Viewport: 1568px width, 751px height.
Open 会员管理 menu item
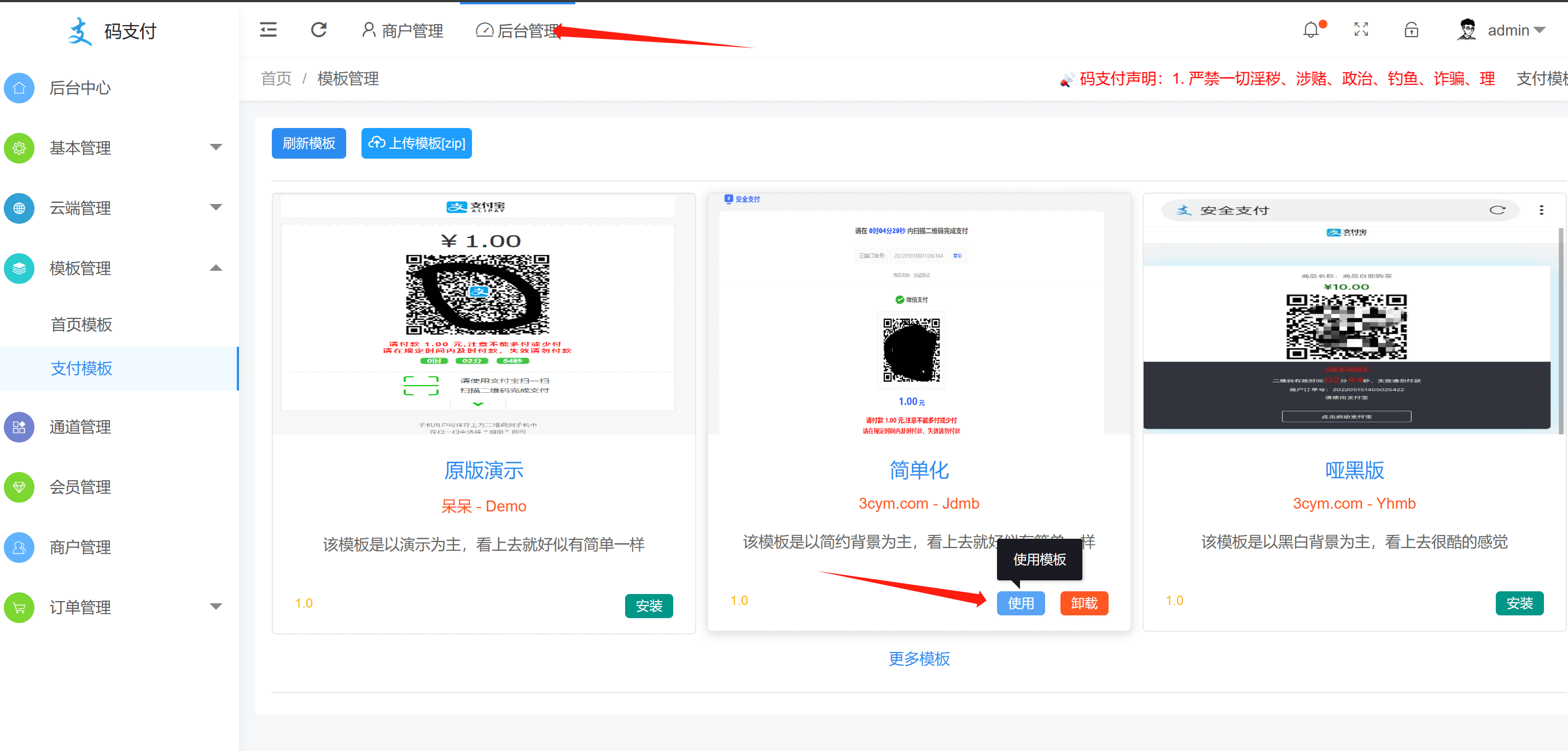(80, 487)
